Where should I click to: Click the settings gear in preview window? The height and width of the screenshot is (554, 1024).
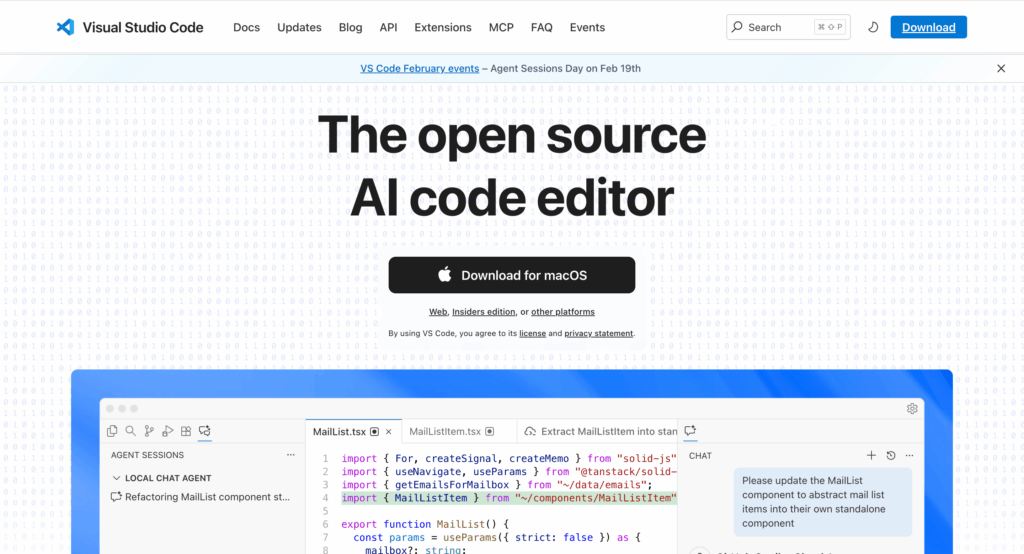tap(912, 408)
